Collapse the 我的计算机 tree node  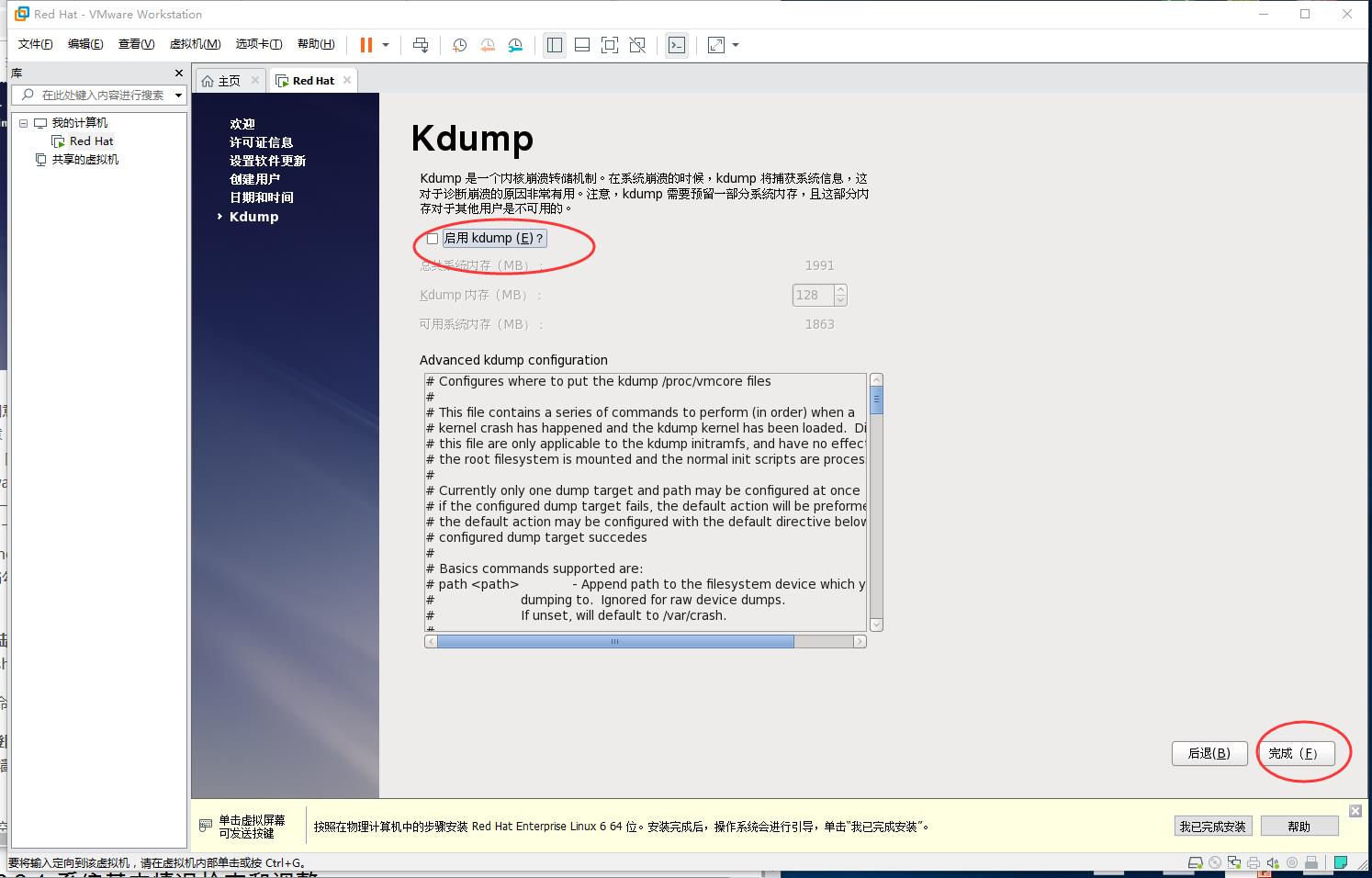pos(23,123)
